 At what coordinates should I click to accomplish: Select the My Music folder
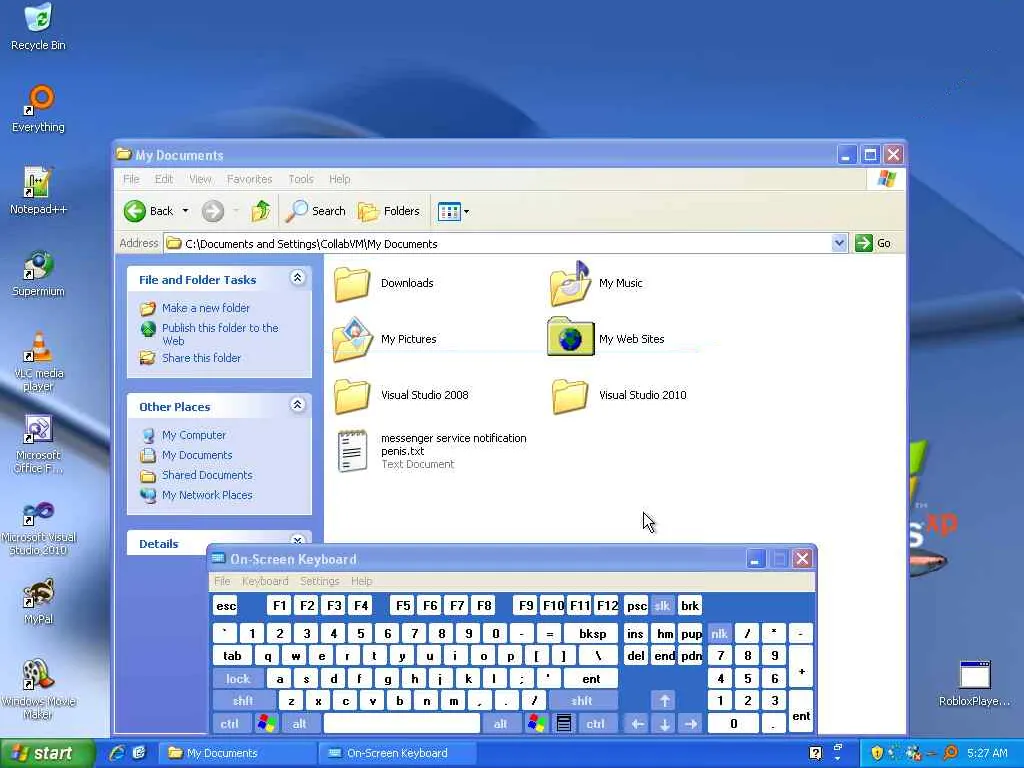[596, 283]
